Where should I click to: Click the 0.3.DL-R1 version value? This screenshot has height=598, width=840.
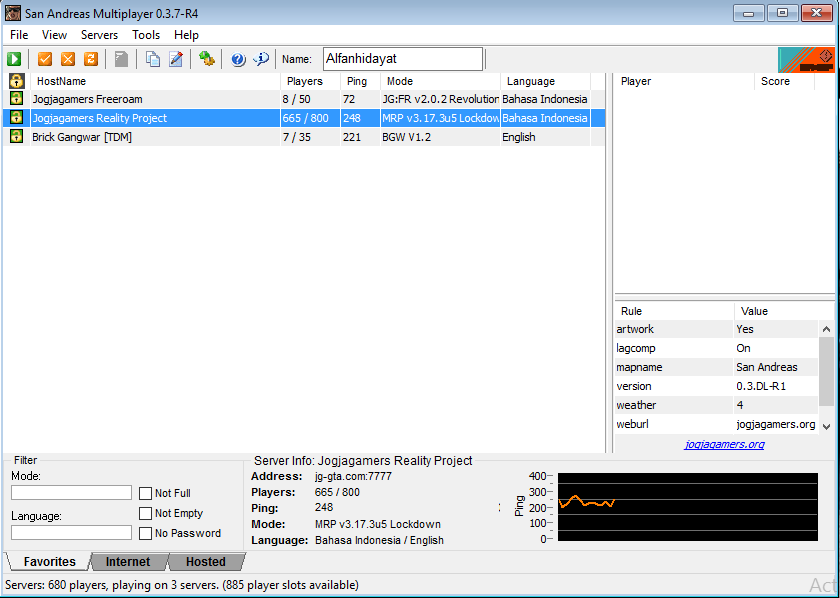tap(761, 386)
